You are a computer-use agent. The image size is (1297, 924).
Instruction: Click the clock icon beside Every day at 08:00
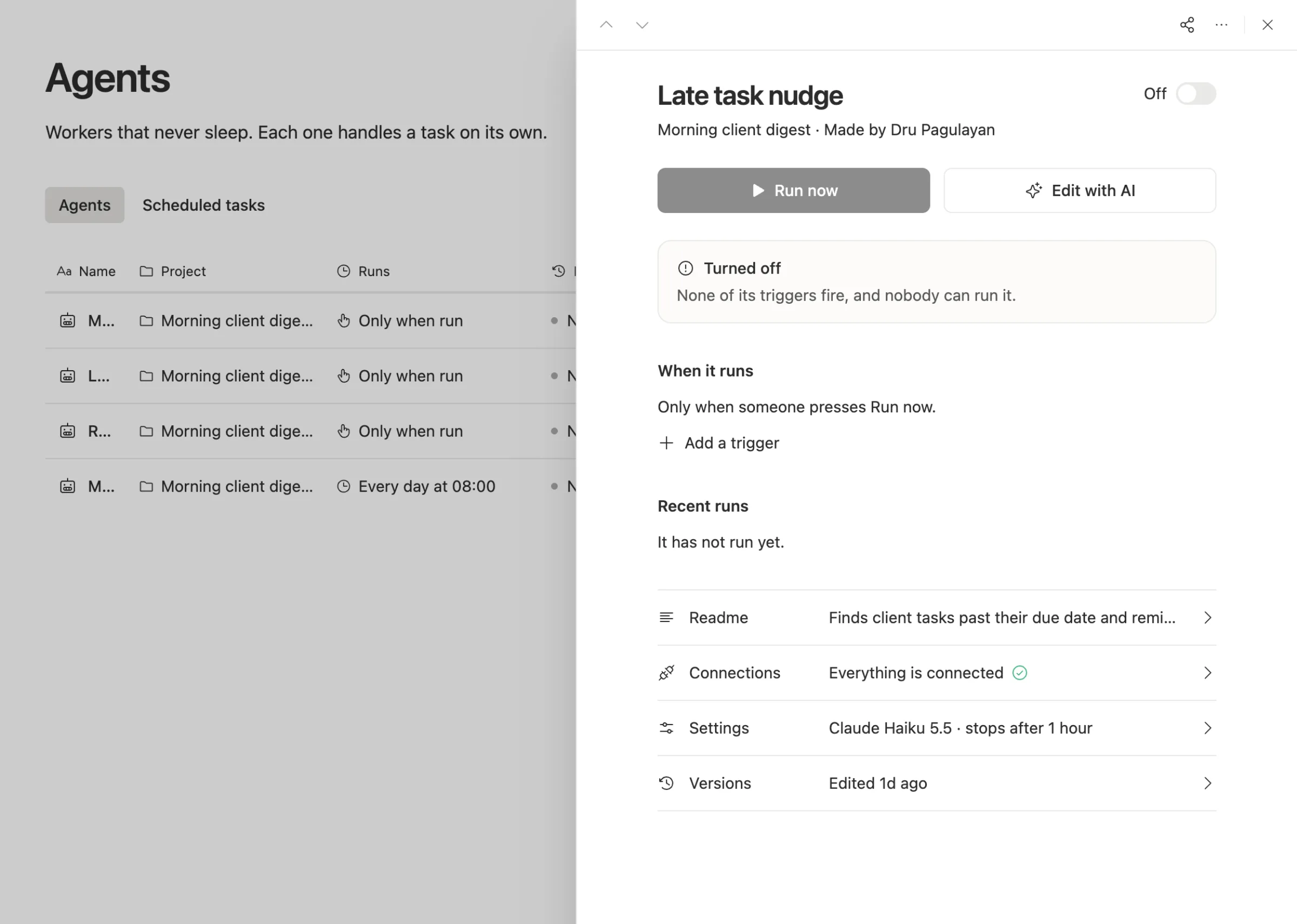pos(343,486)
